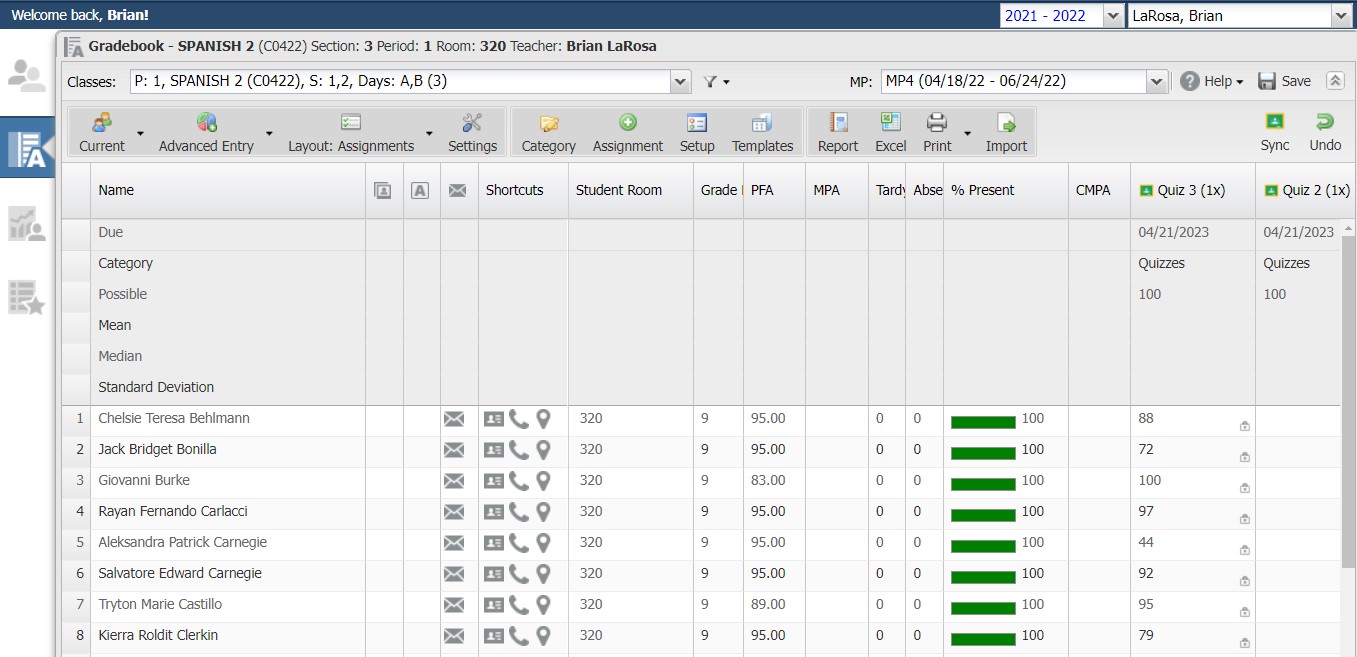Add a new Assignment
This screenshot has width=1357, height=657.
pyautogui.click(x=628, y=133)
